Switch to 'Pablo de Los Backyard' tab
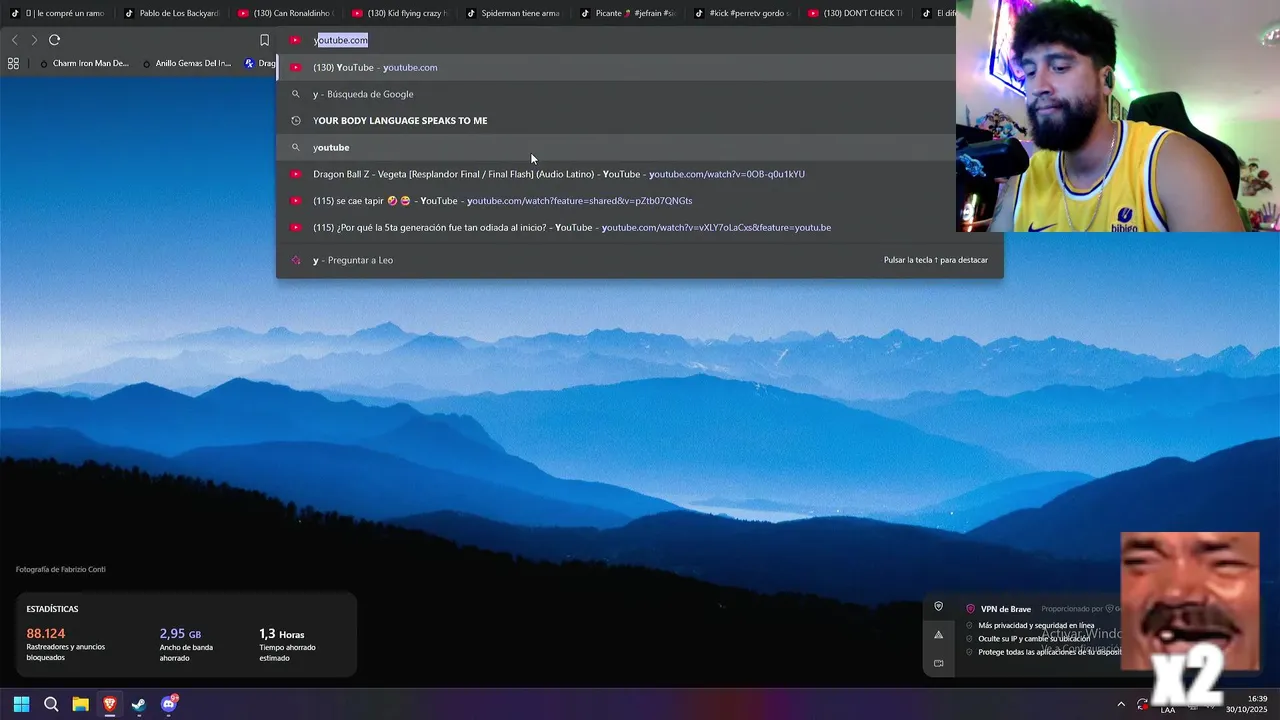The height and width of the screenshot is (720, 1280). pos(171,13)
